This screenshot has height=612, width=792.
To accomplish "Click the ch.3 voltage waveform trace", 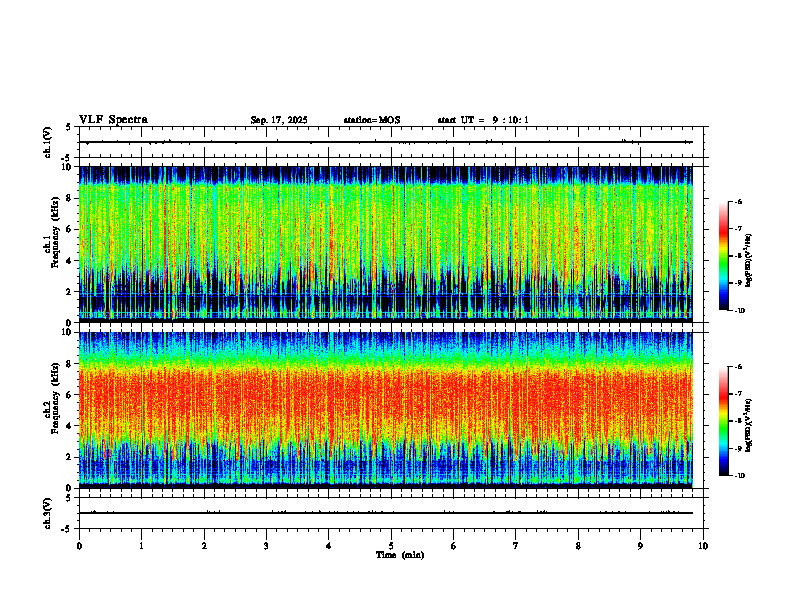I will coord(386,513).
